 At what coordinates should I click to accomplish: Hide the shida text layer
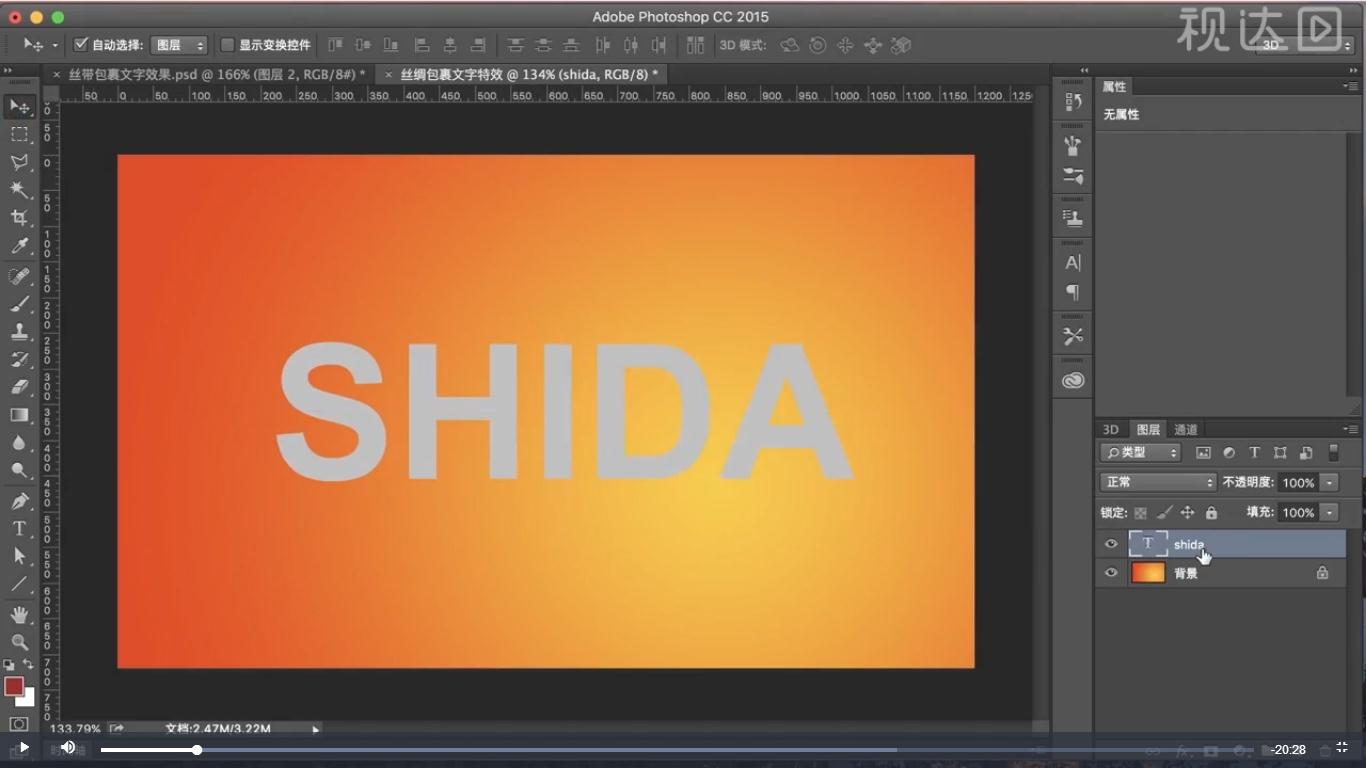(1111, 544)
